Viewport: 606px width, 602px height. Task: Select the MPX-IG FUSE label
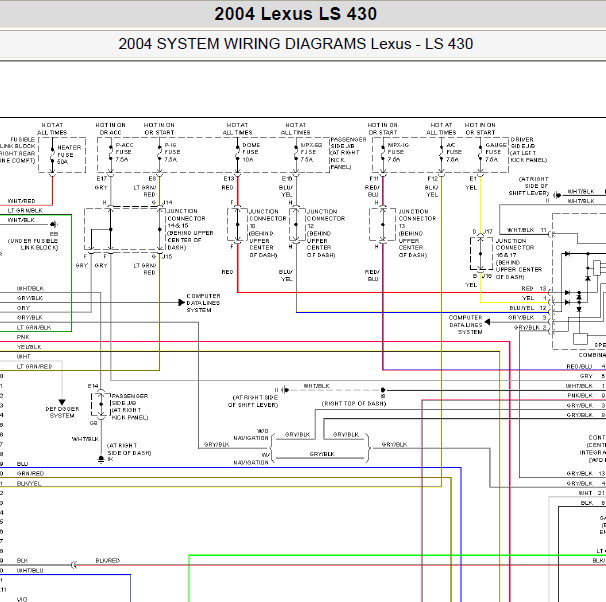point(398,152)
